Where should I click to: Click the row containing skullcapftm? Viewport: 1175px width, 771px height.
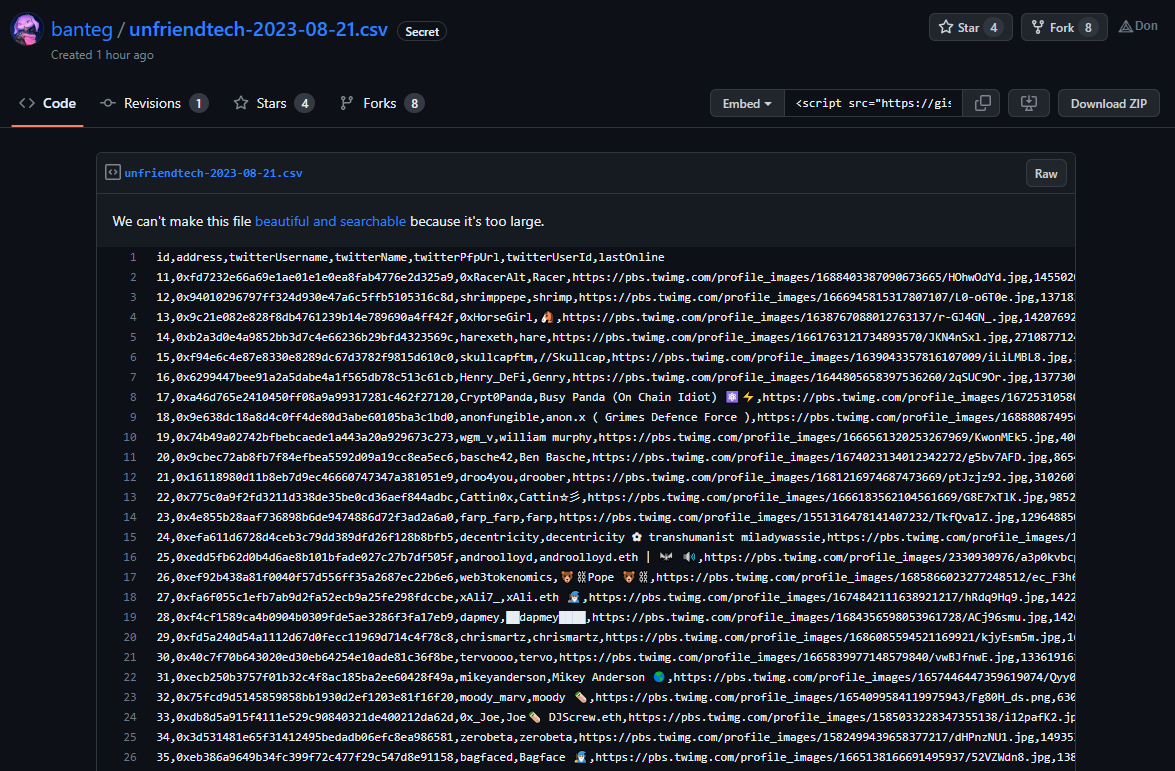pos(615,357)
